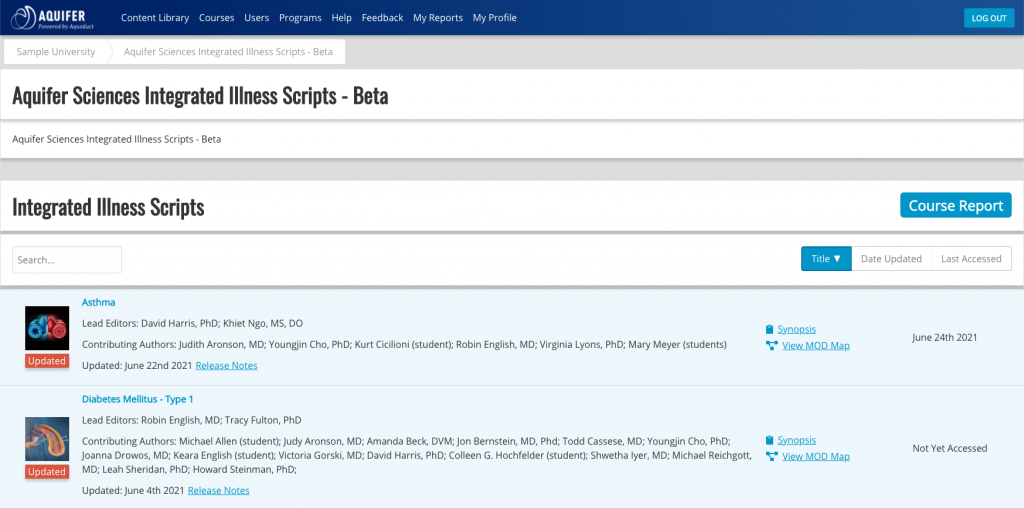Click the Diabetes Synopsis clipboard icon
The height and width of the screenshot is (508, 1024).
pyautogui.click(x=769, y=440)
